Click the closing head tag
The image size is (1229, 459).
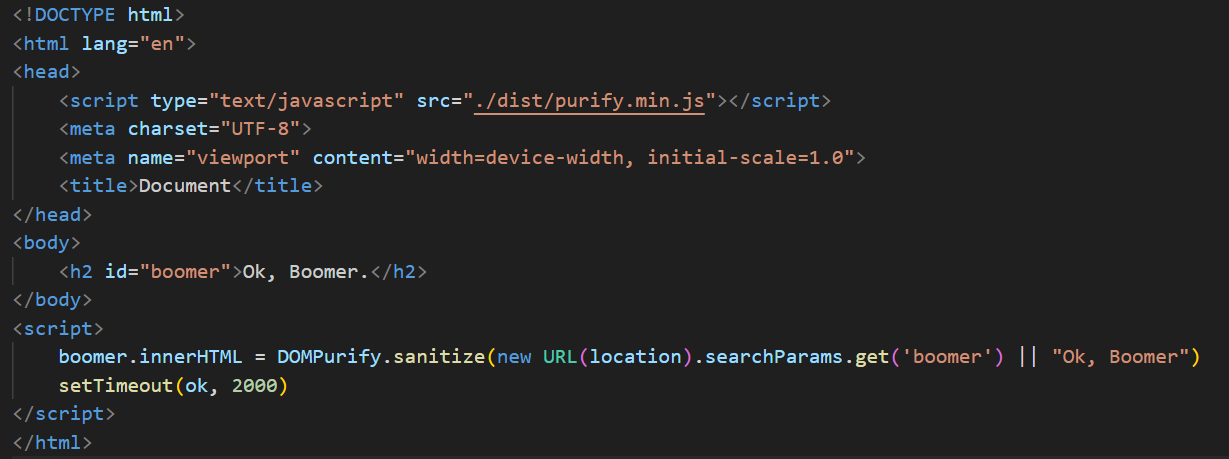coord(53,215)
